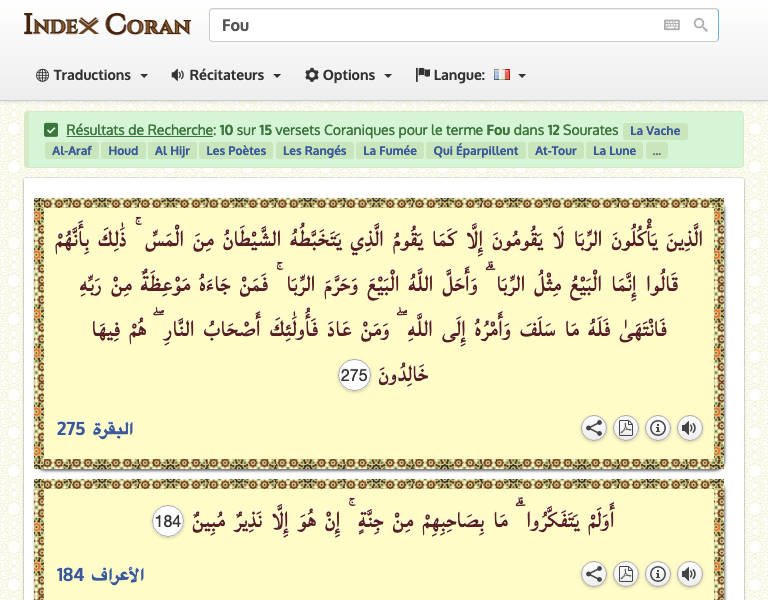Open the البقرة 275 verse link
Screen dimensions: 768x600
95,429
